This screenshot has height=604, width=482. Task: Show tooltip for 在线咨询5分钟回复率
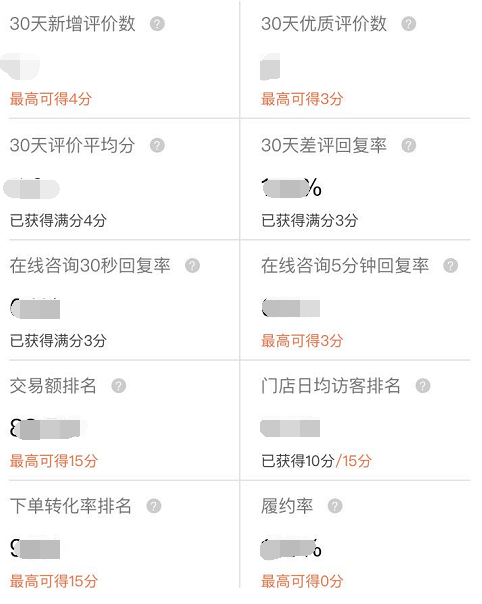(450, 265)
